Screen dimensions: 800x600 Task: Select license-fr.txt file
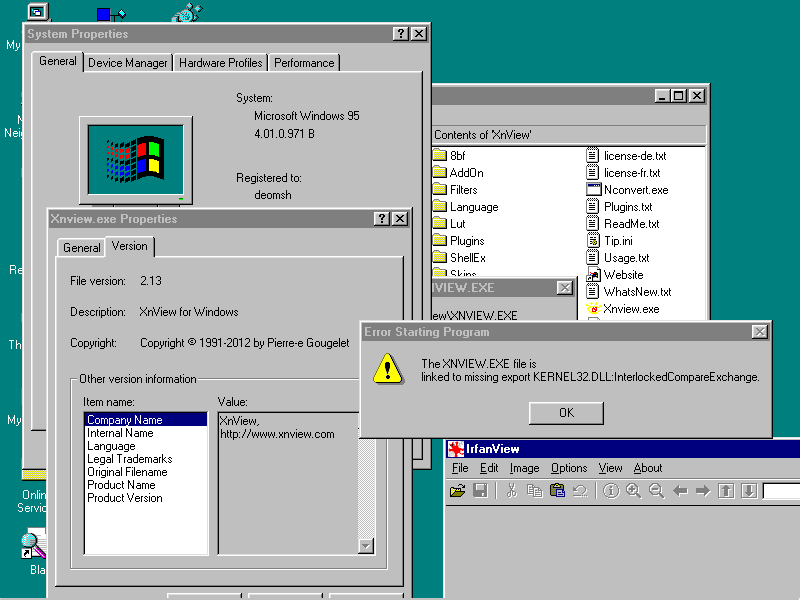tap(623, 173)
